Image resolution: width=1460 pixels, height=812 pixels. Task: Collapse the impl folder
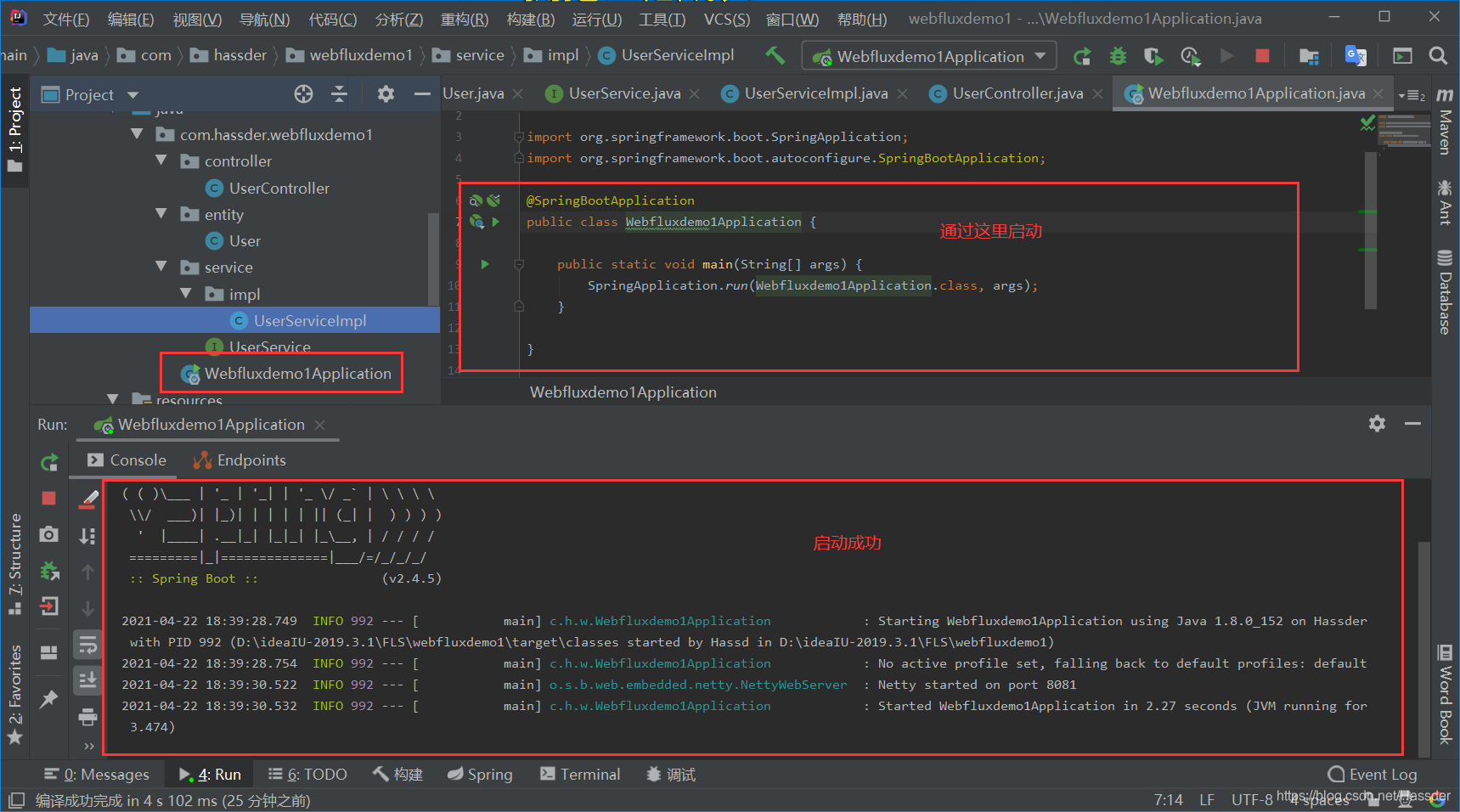[186, 294]
